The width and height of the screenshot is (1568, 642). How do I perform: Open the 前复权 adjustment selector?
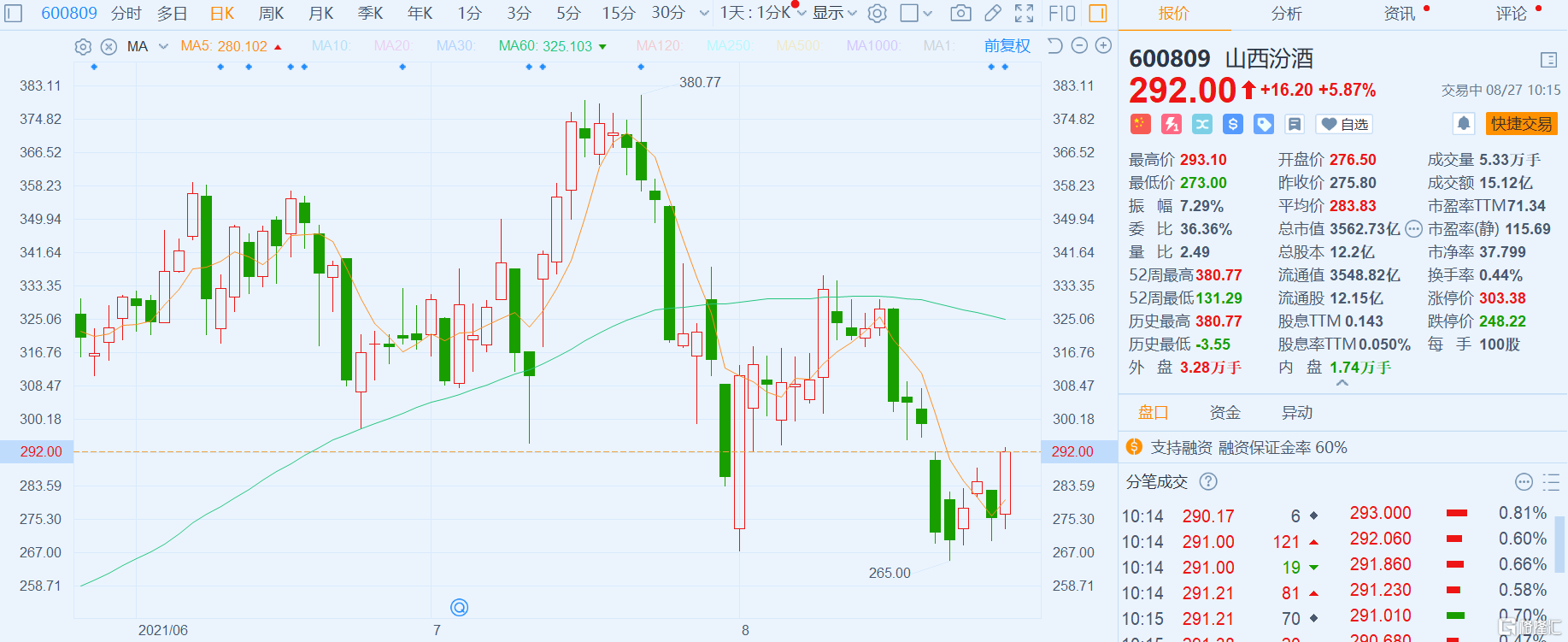click(1007, 46)
